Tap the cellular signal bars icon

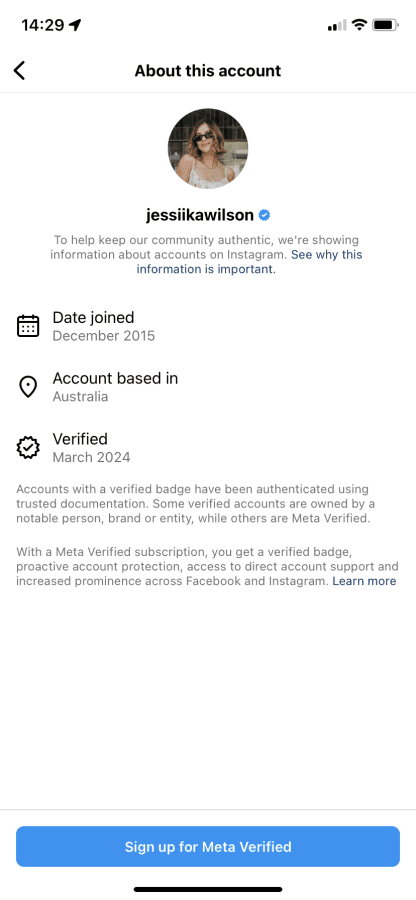tap(337, 25)
